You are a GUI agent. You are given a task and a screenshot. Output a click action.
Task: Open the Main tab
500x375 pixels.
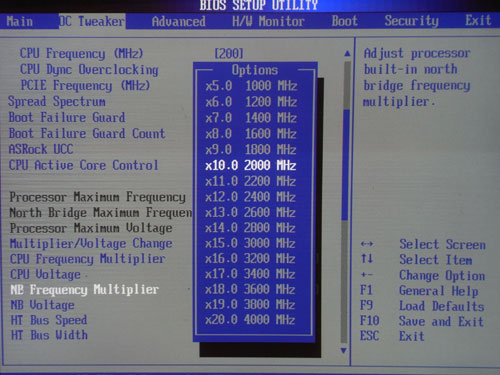click(20, 21)
